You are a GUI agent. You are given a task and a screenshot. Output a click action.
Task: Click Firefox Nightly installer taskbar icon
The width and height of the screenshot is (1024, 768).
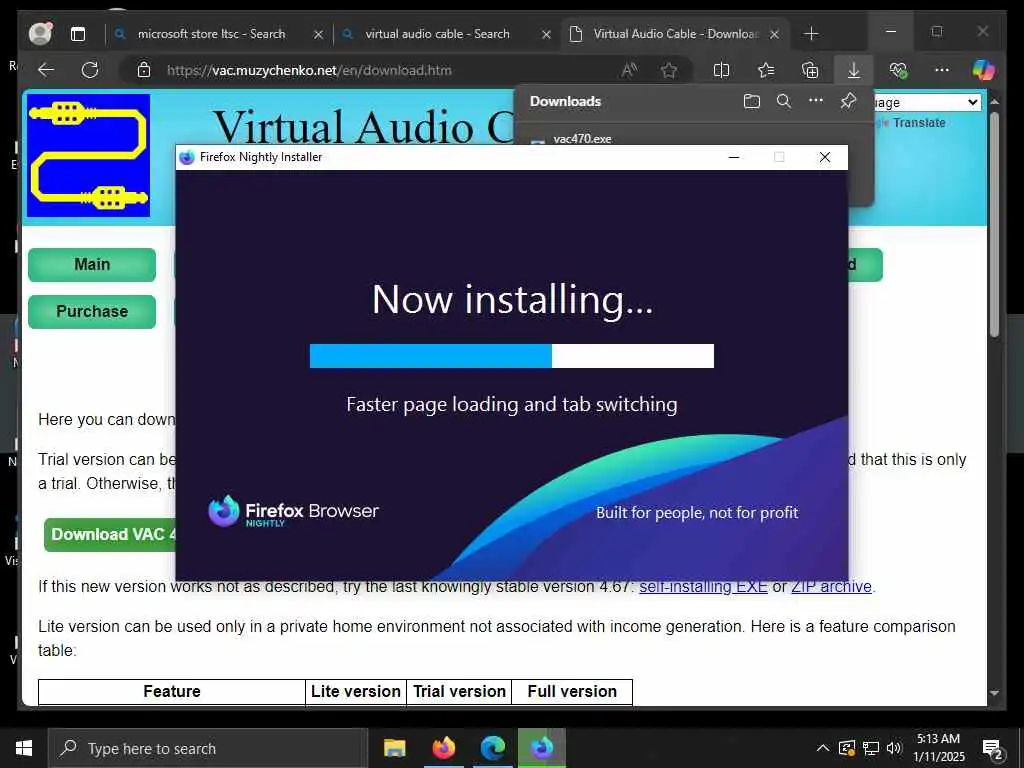pos(541,748)
